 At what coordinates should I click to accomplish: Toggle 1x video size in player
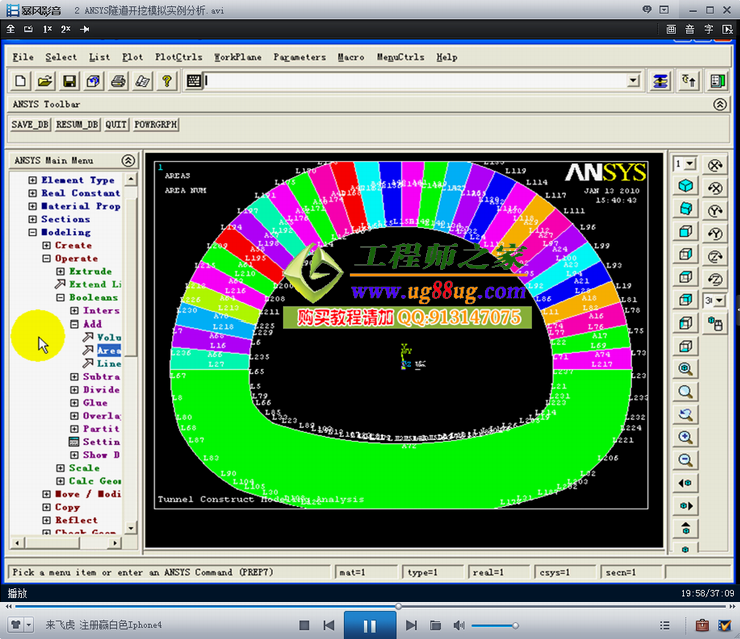click(x=47, y=29)
